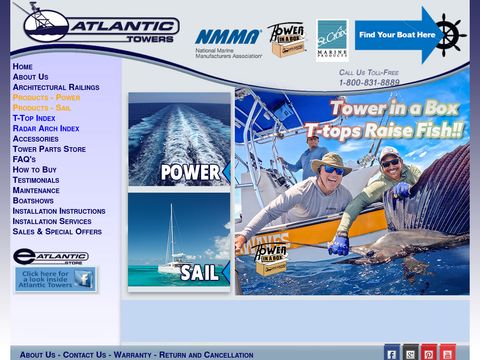Go to Accessories page
Screen dimensions: 480x360
point(36,139)
